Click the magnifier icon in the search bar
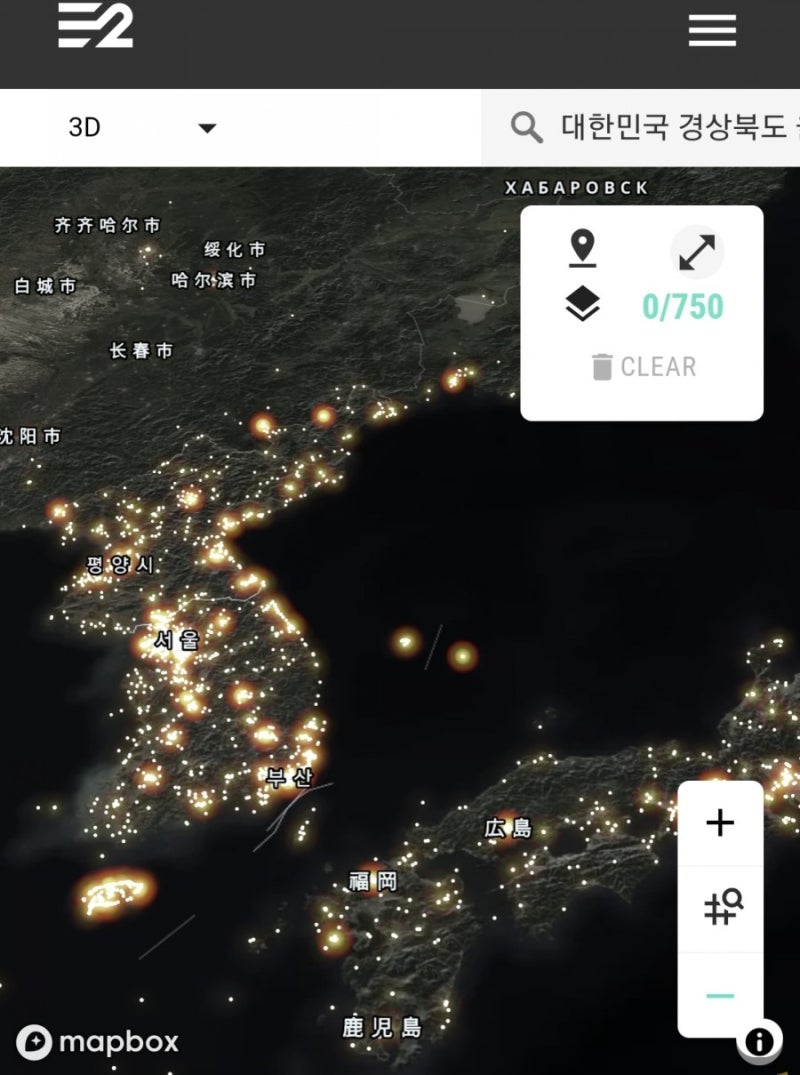 click(x=525, y=127)
